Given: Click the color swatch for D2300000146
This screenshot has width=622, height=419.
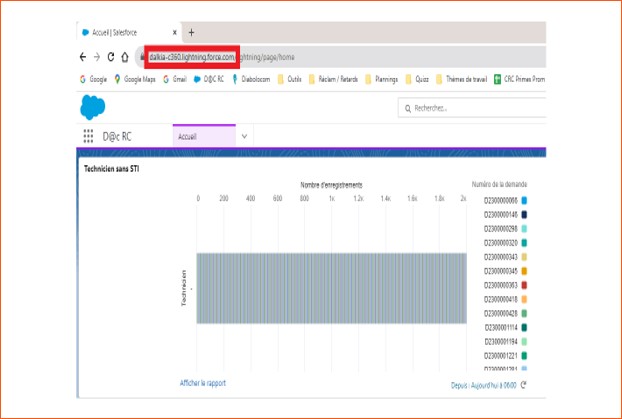Looking at the screenshot, I should point(524,215).
